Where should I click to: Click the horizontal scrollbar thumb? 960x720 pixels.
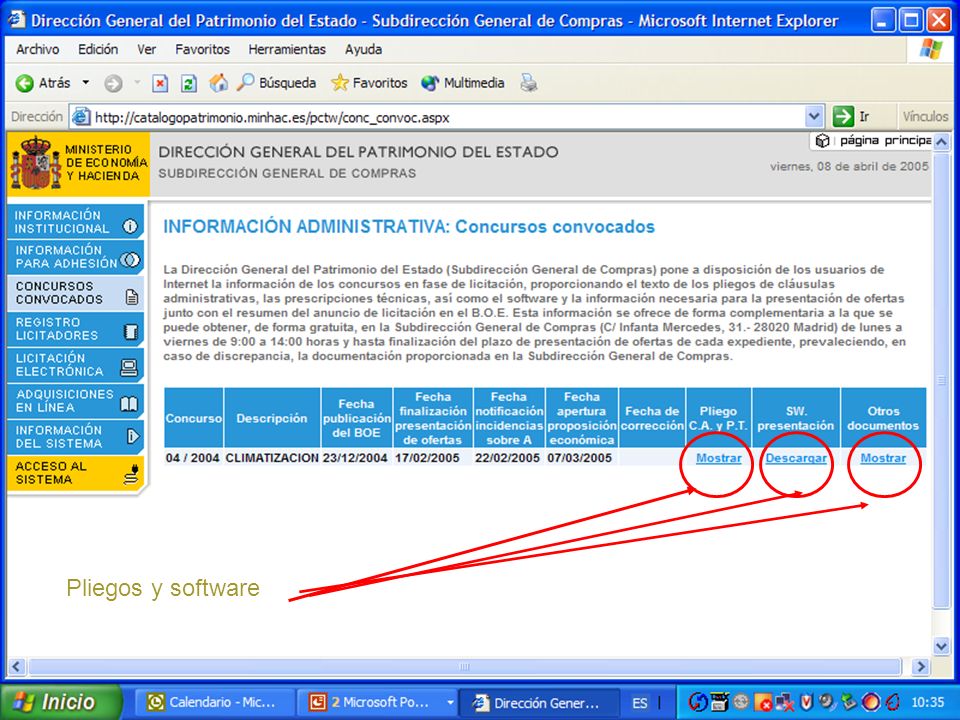coord(465,666)
